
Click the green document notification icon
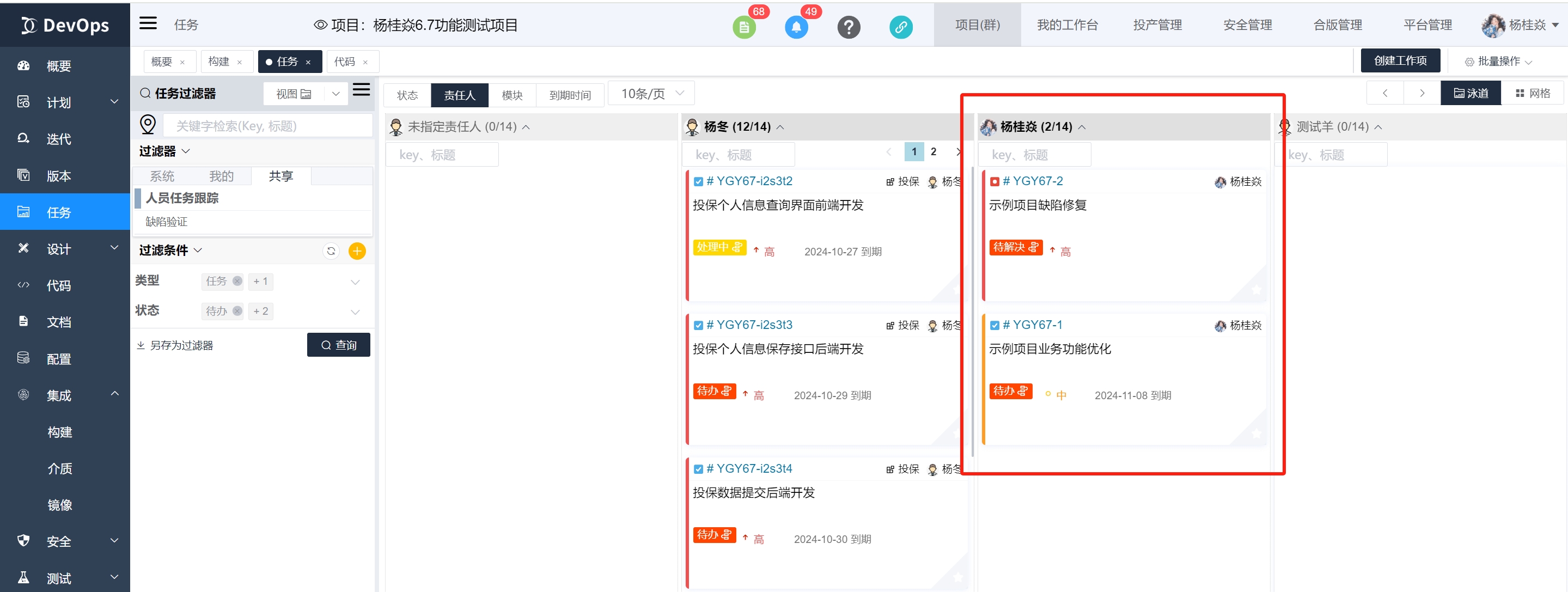(743, 27)
